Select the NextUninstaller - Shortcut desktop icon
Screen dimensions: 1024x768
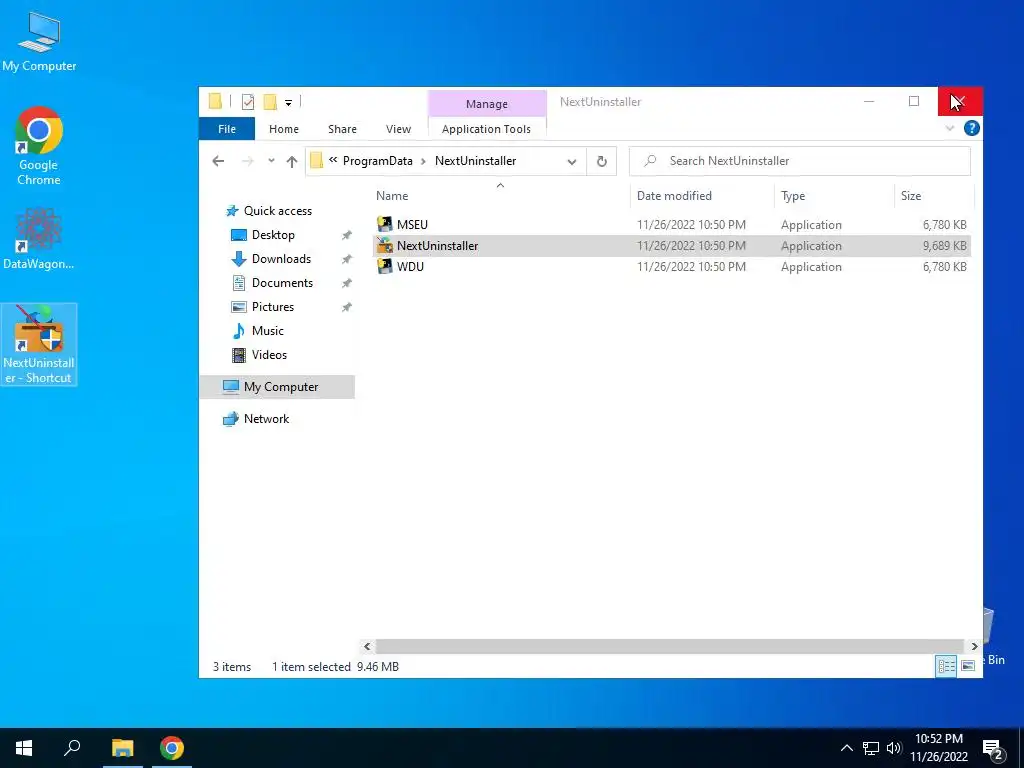pyautogui.click(x=39, y=344)
